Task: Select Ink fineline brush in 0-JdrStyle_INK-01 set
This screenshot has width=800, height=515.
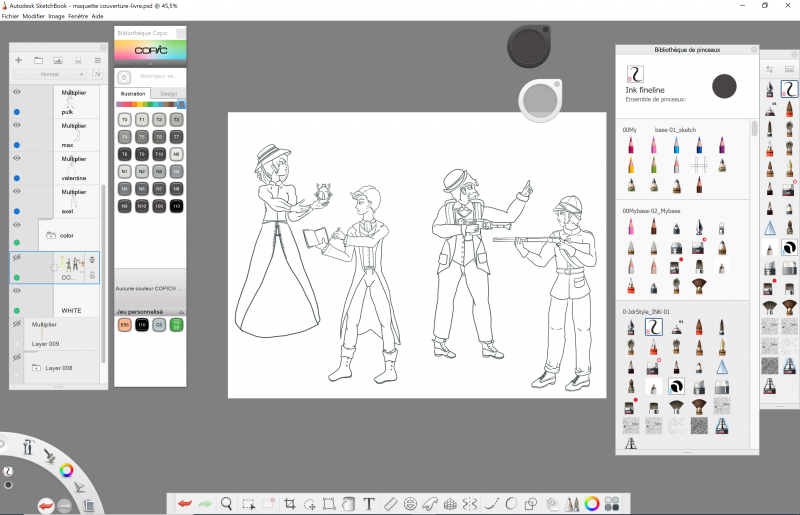Action: (x=654, y=327)
